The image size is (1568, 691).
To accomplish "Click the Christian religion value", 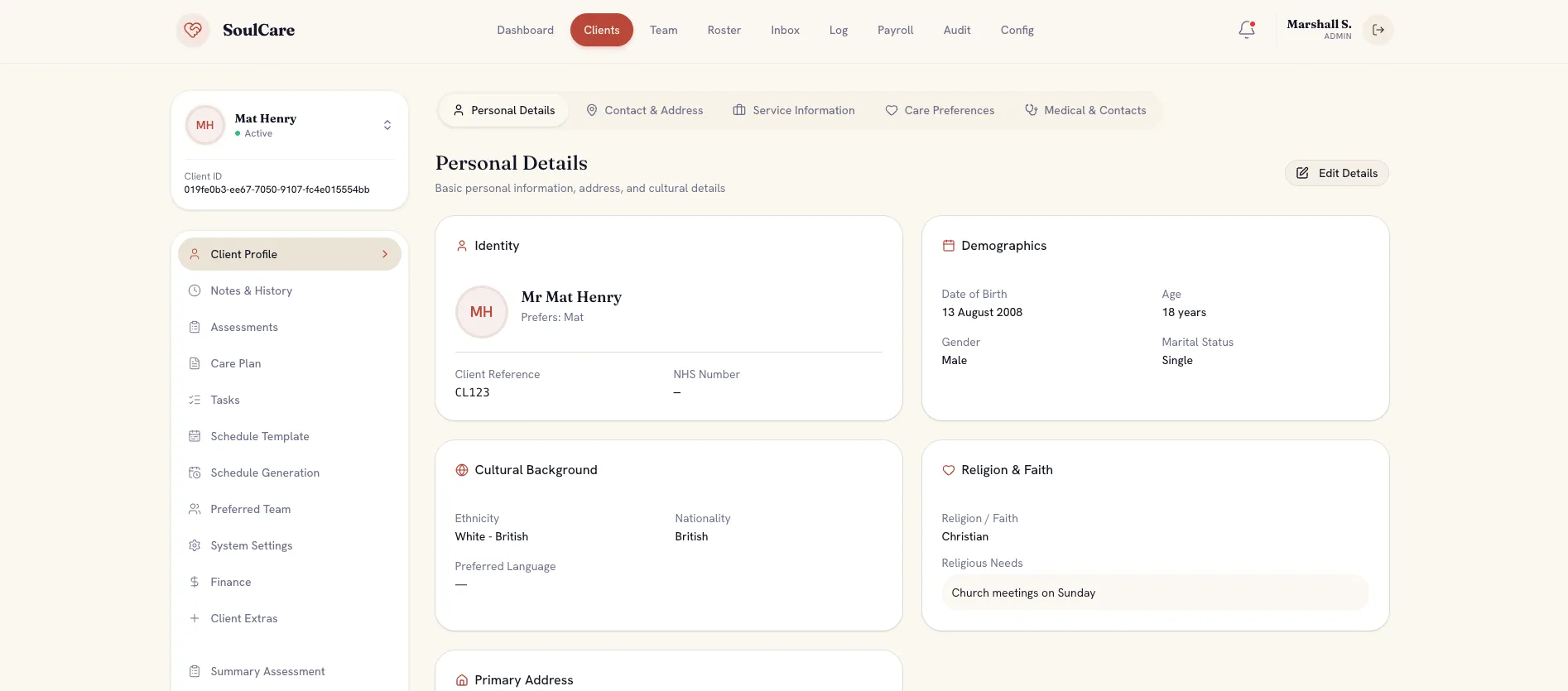I will click(x=964, y=536).
